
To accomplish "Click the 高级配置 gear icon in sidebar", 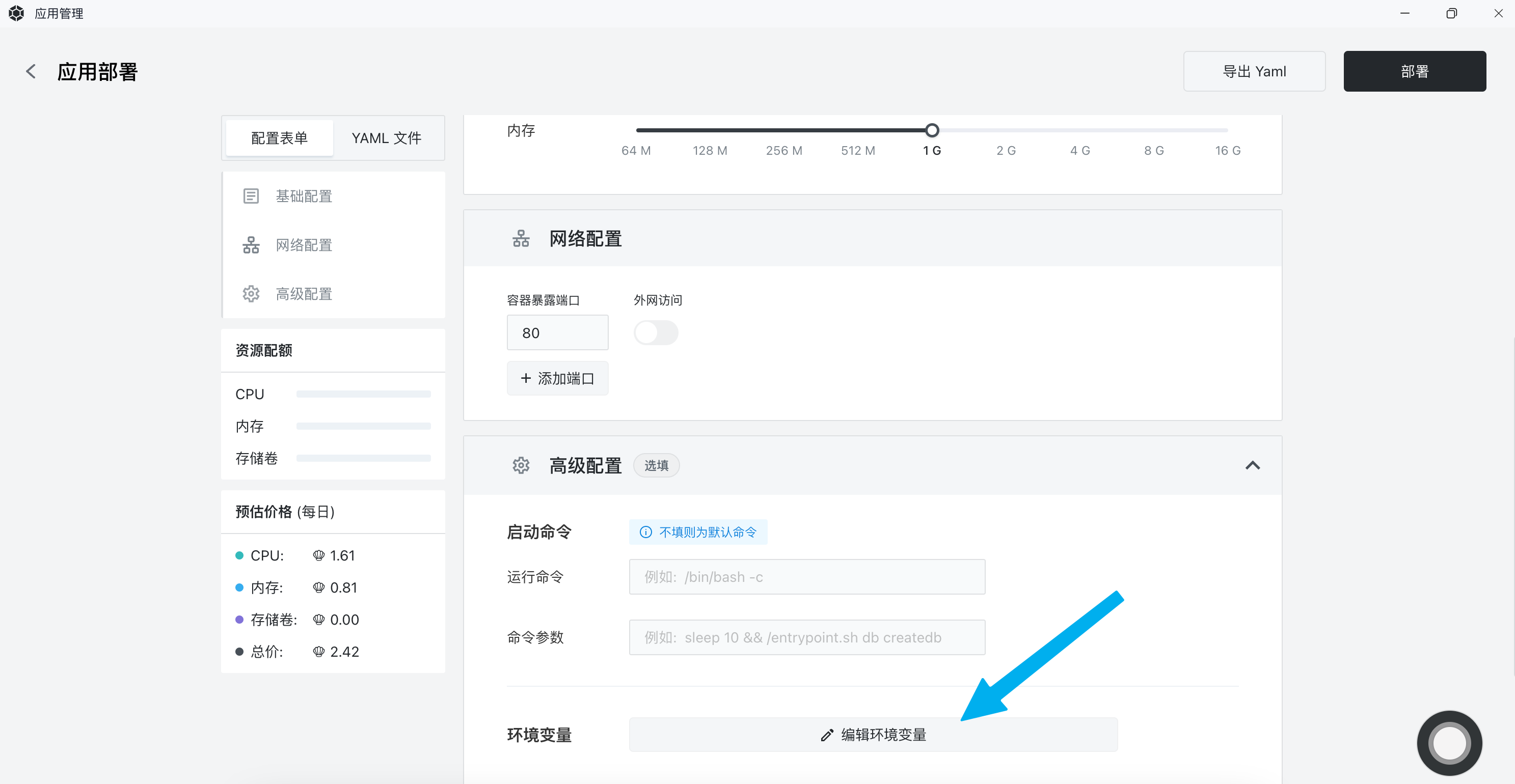I will tap(251, 294).
